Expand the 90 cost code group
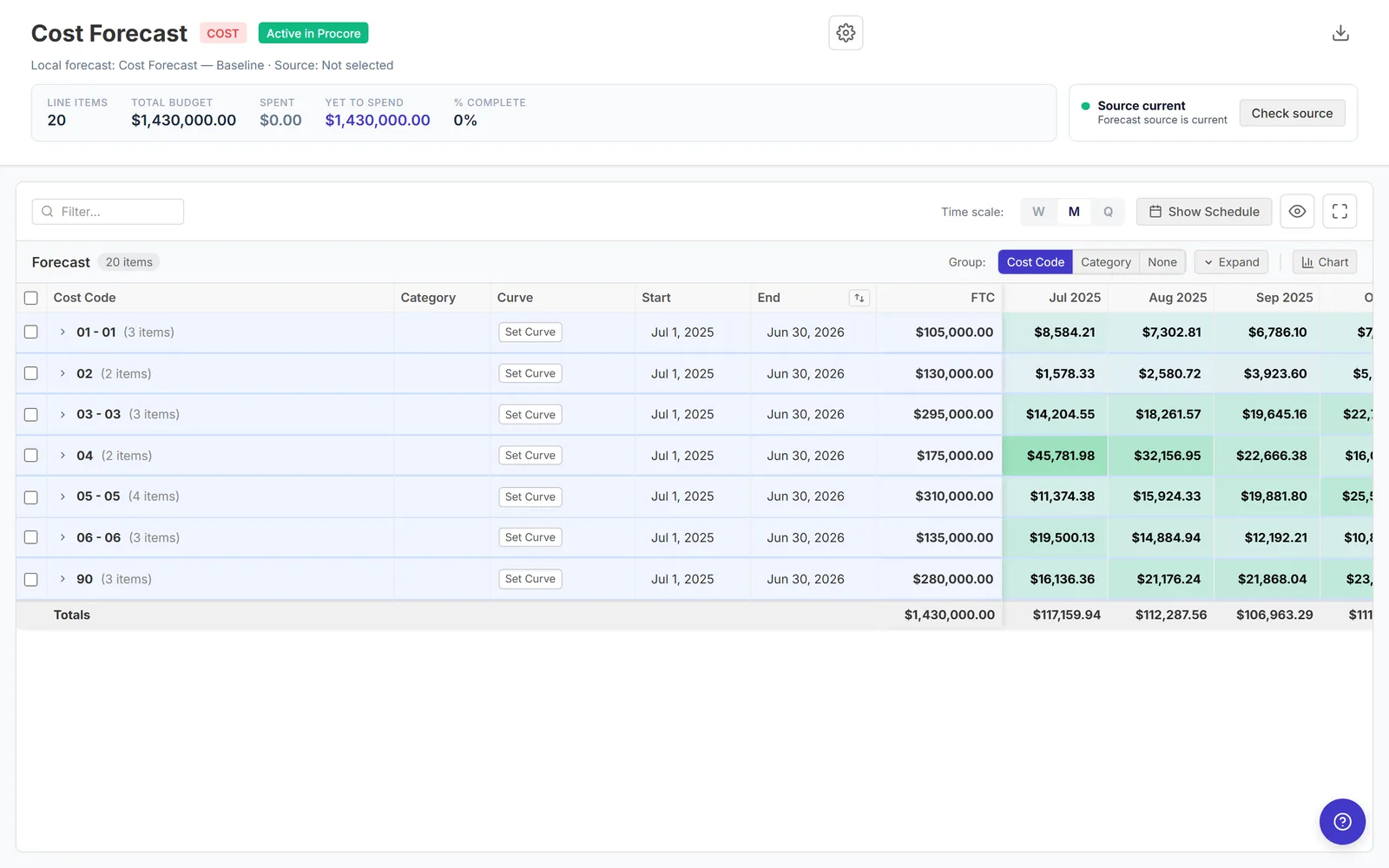 [63, 579]
